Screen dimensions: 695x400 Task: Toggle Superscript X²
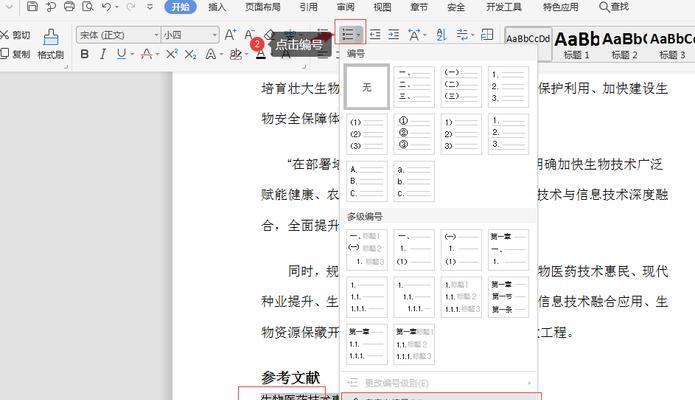[172, 54]
